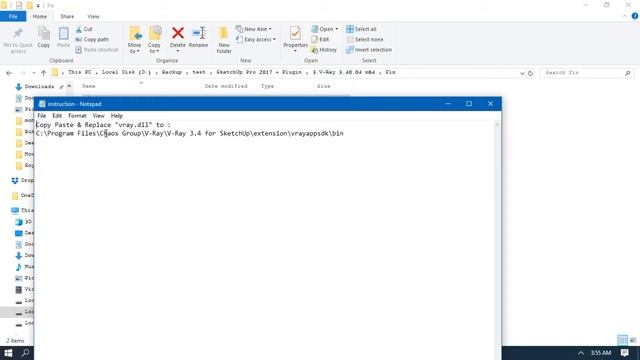
Task: Sort by Date modified column header
Action: coord(226,86)
